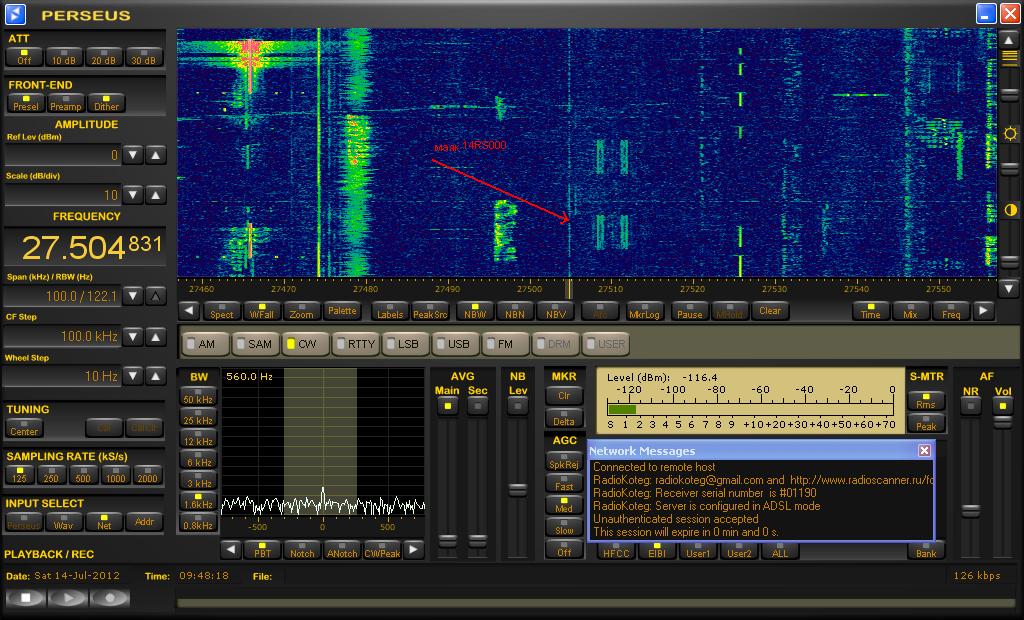Increase the Scale dB/div value
This screenshot has height=620, width=1024.
[155, 195]
